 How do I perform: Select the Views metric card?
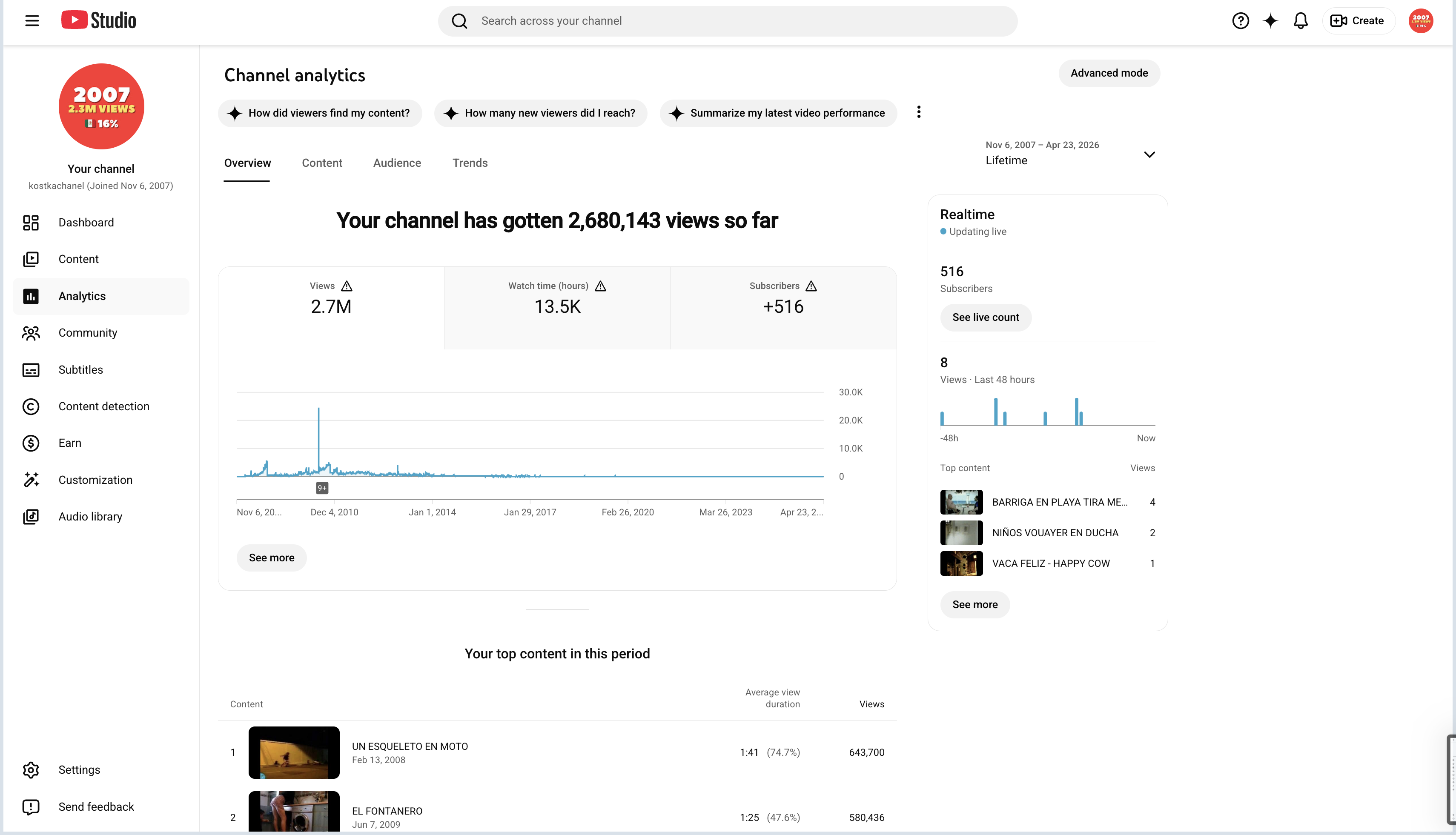pyautogui.click(x=331, y=308)
